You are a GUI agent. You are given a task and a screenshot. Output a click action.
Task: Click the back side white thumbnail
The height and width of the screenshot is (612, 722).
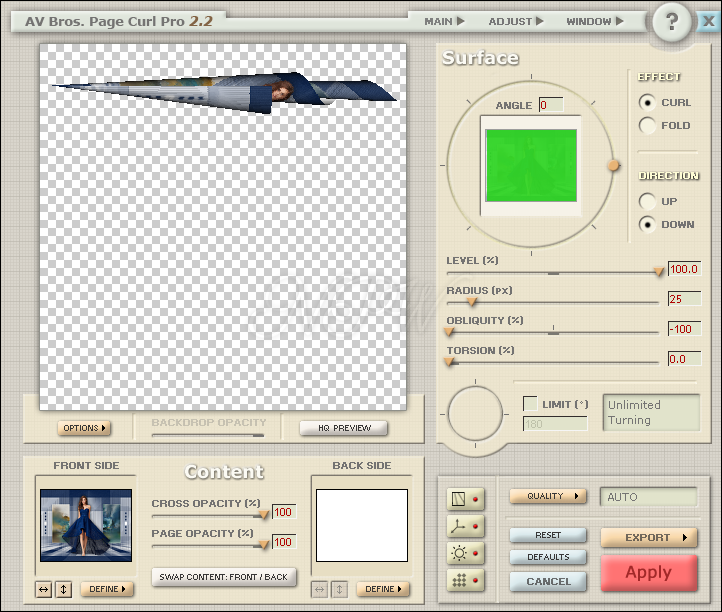[x=362, y=525]
